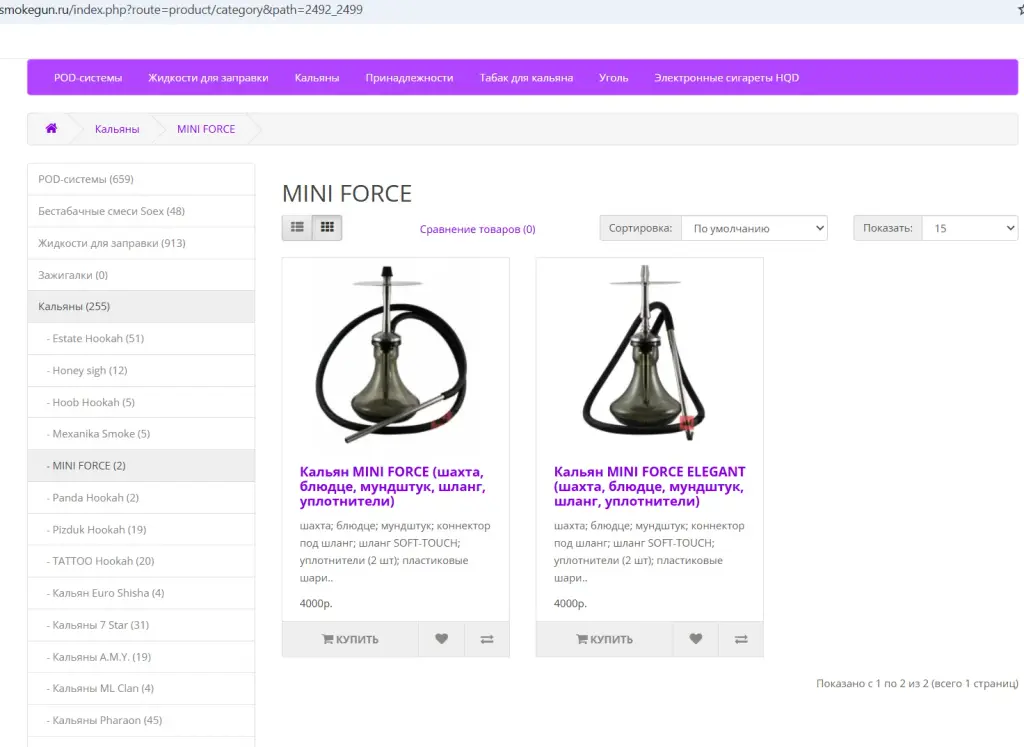Open Уголь menu item
This screenshot has width=1024, height=747.
pos(614,78)
